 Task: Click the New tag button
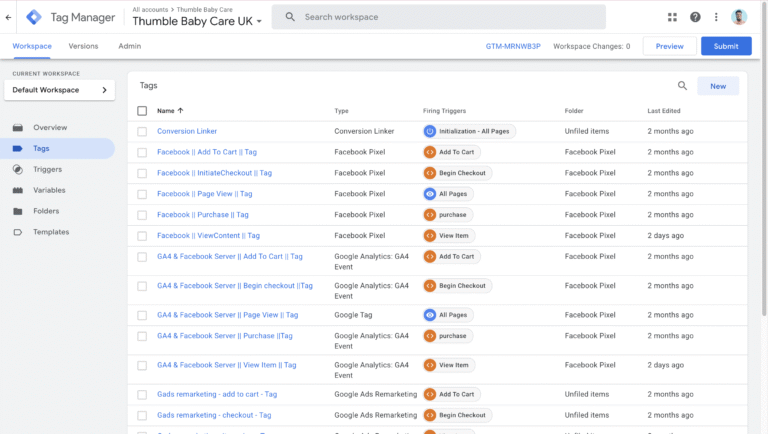[717, 86]
